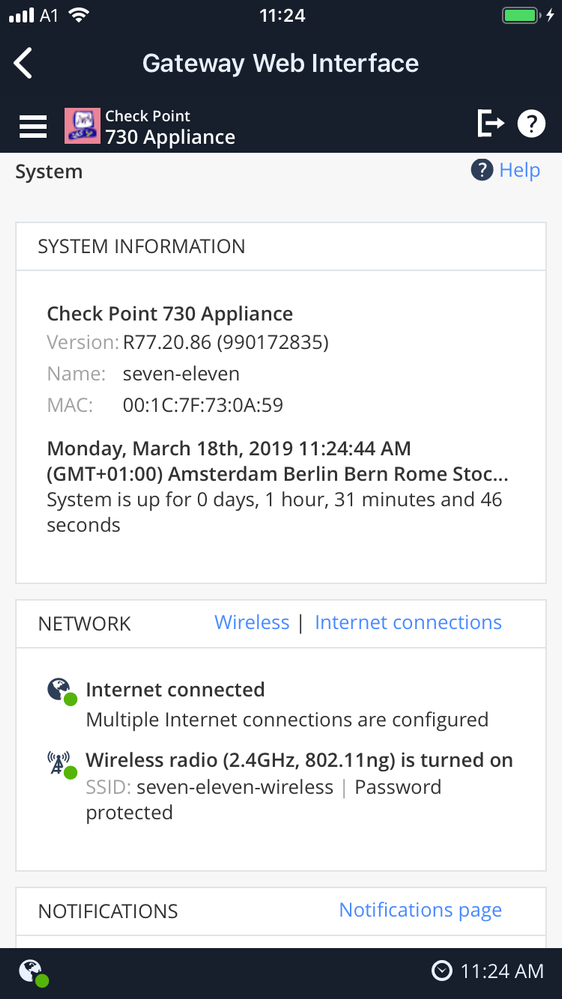Tap the truncated GMT+01:00 timezone line

pyautogui.click(x=278, y=475)
